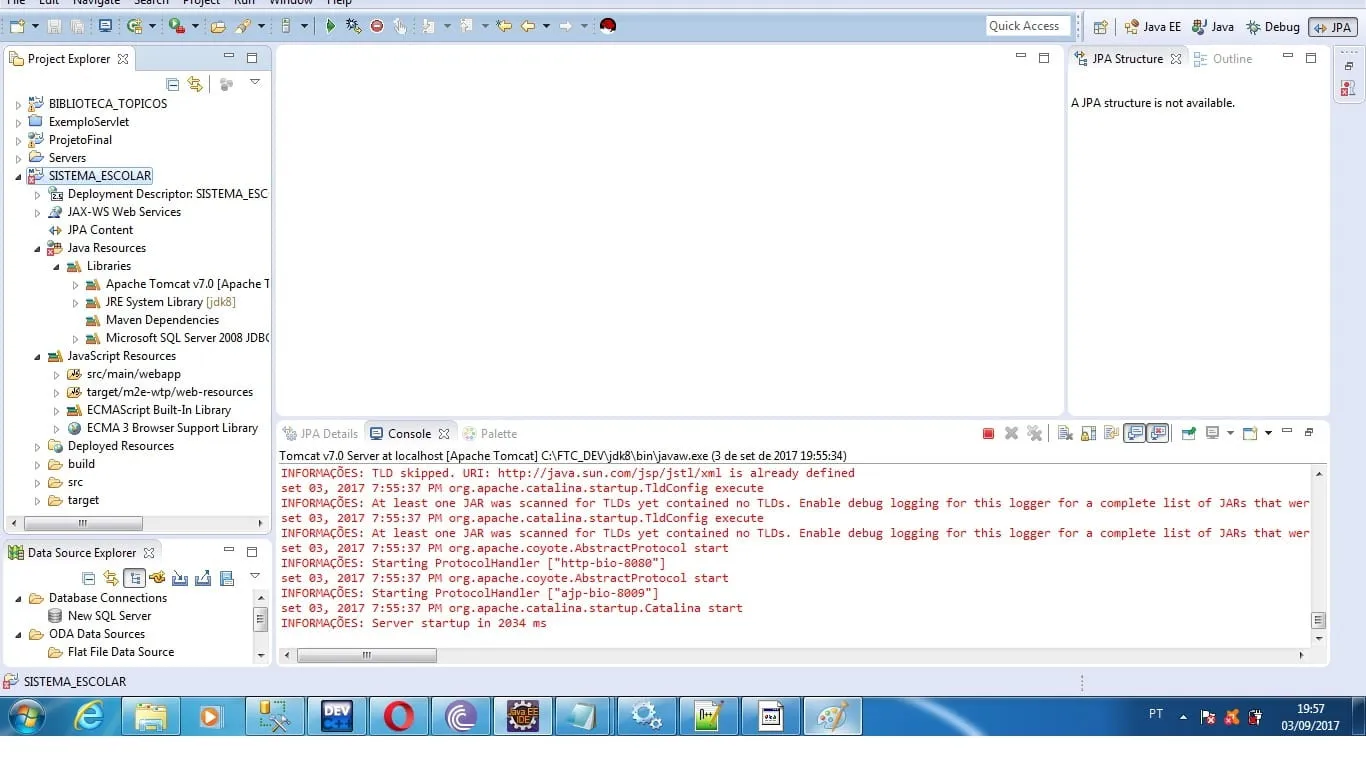This screenshot has height=768, width=1366.
Task: Click the red stop icon in main toolbar
Action: [x=377, y=26]
